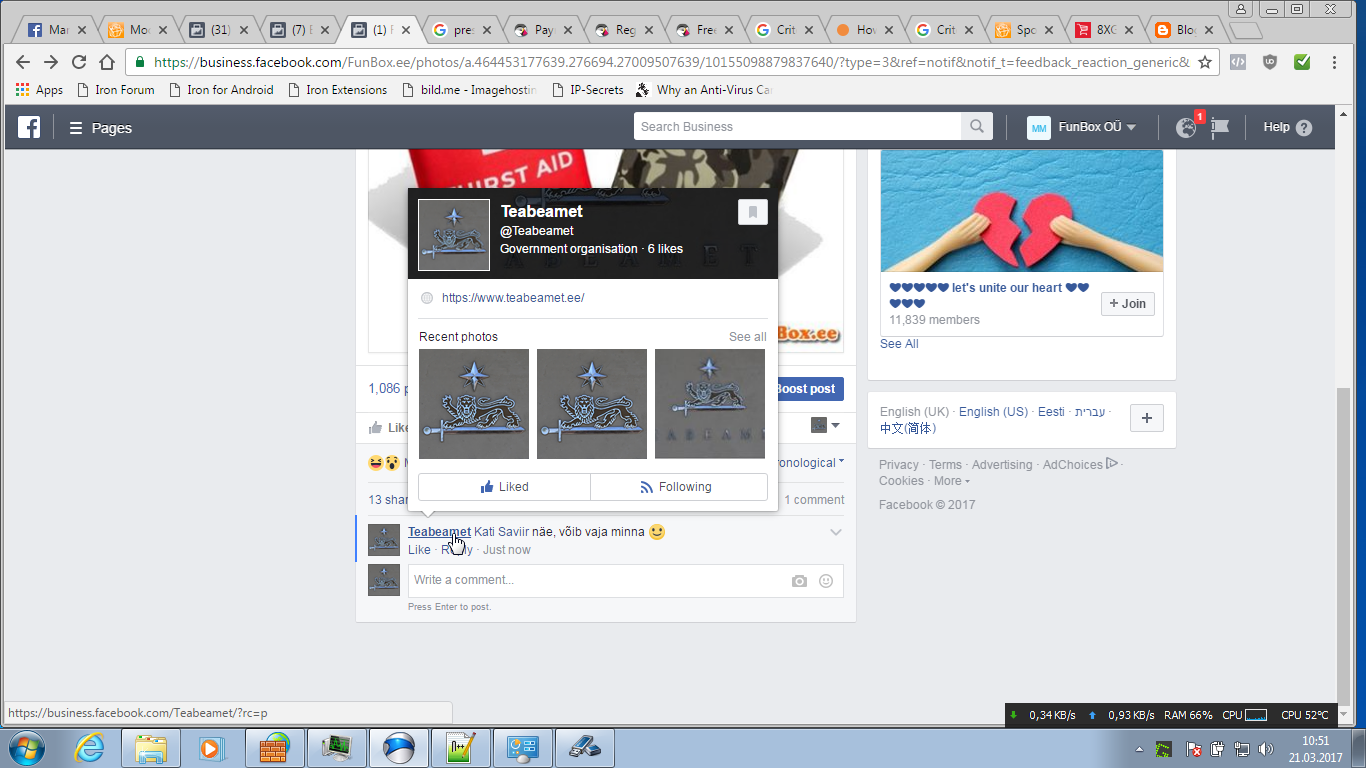Click the Teabeamet profile picture in the hovercard
Screen dimensions: 1366x768
454,235
